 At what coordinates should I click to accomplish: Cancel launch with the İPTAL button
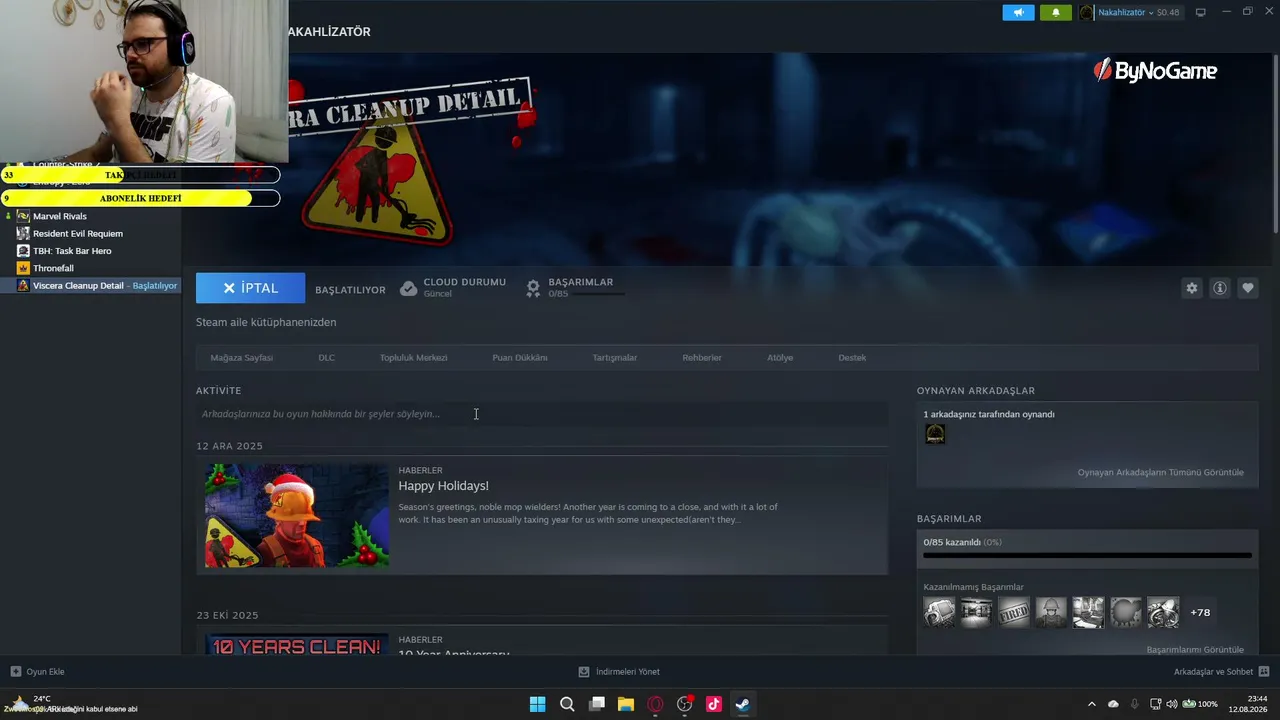click(250, 288)
